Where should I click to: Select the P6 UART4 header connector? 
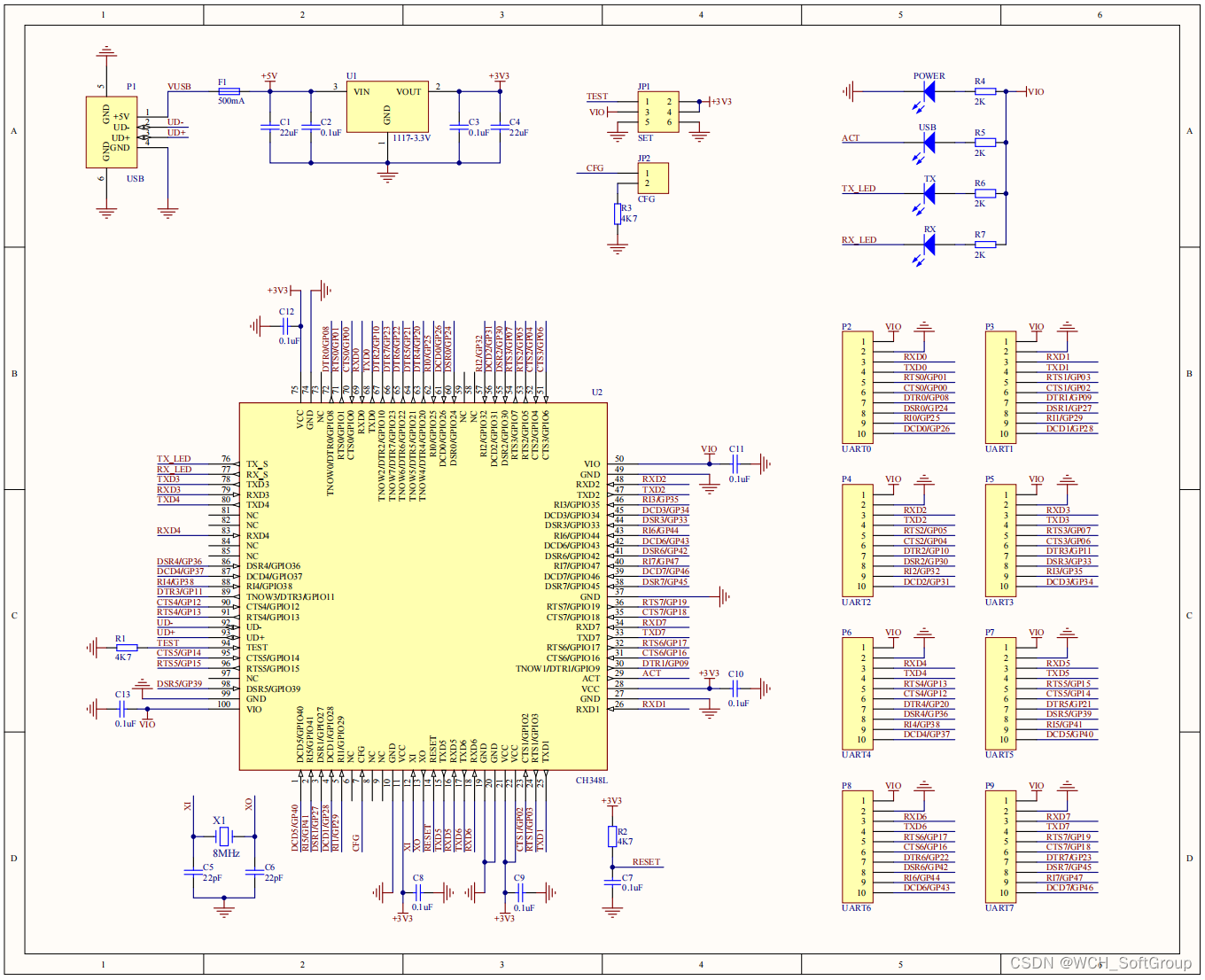857,694
